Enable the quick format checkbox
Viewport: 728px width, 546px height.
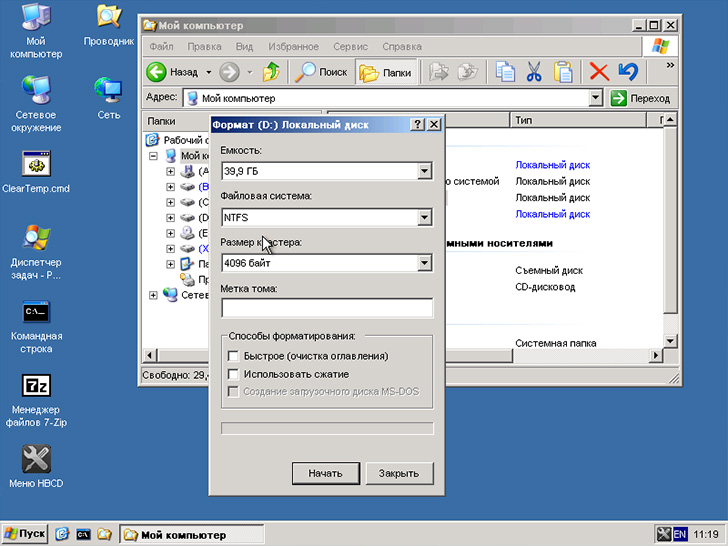234,356
